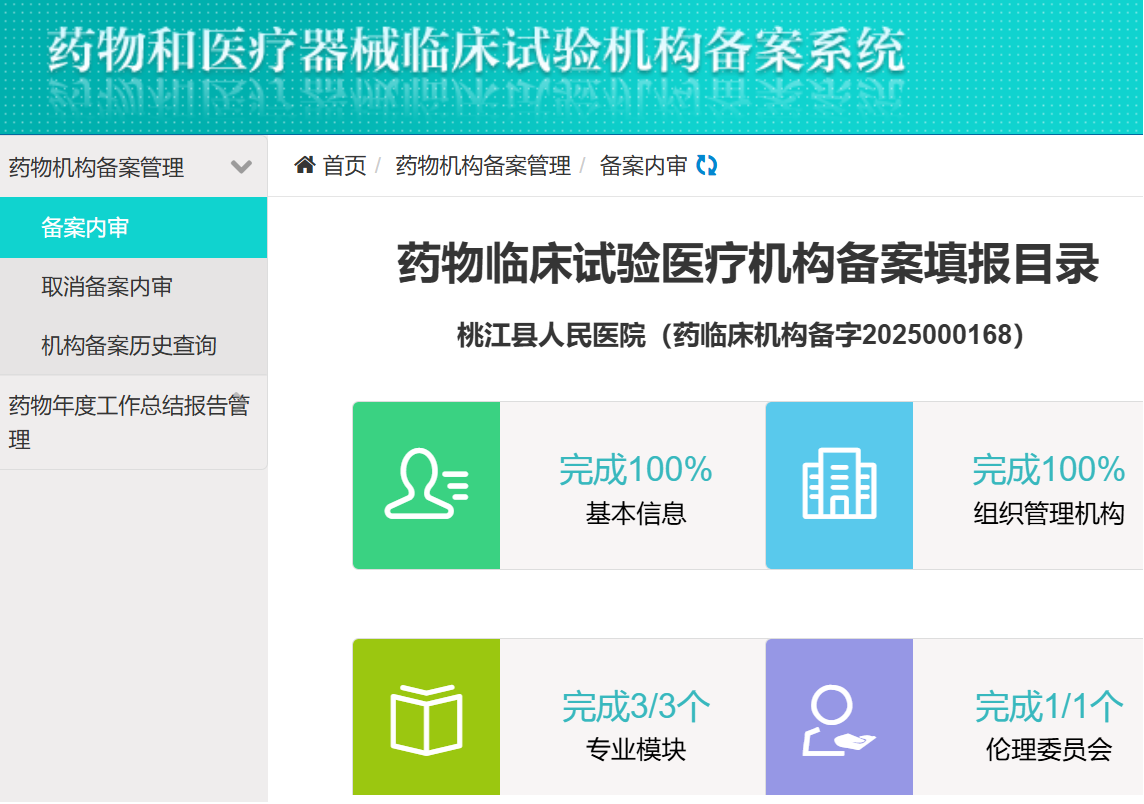The width and height of the screenshot is (1144, 804).
Task: Open the blue building icon for 组织管理机构
Action: (x=839, y=485)
